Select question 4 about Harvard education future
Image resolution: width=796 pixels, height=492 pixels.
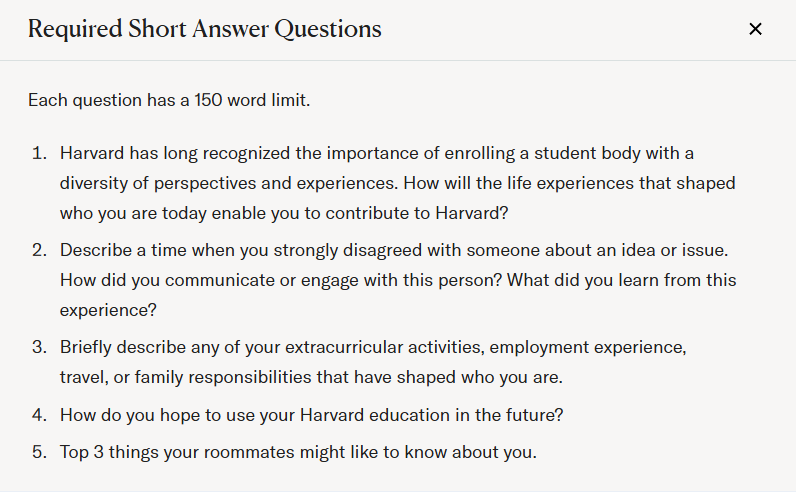312,415
